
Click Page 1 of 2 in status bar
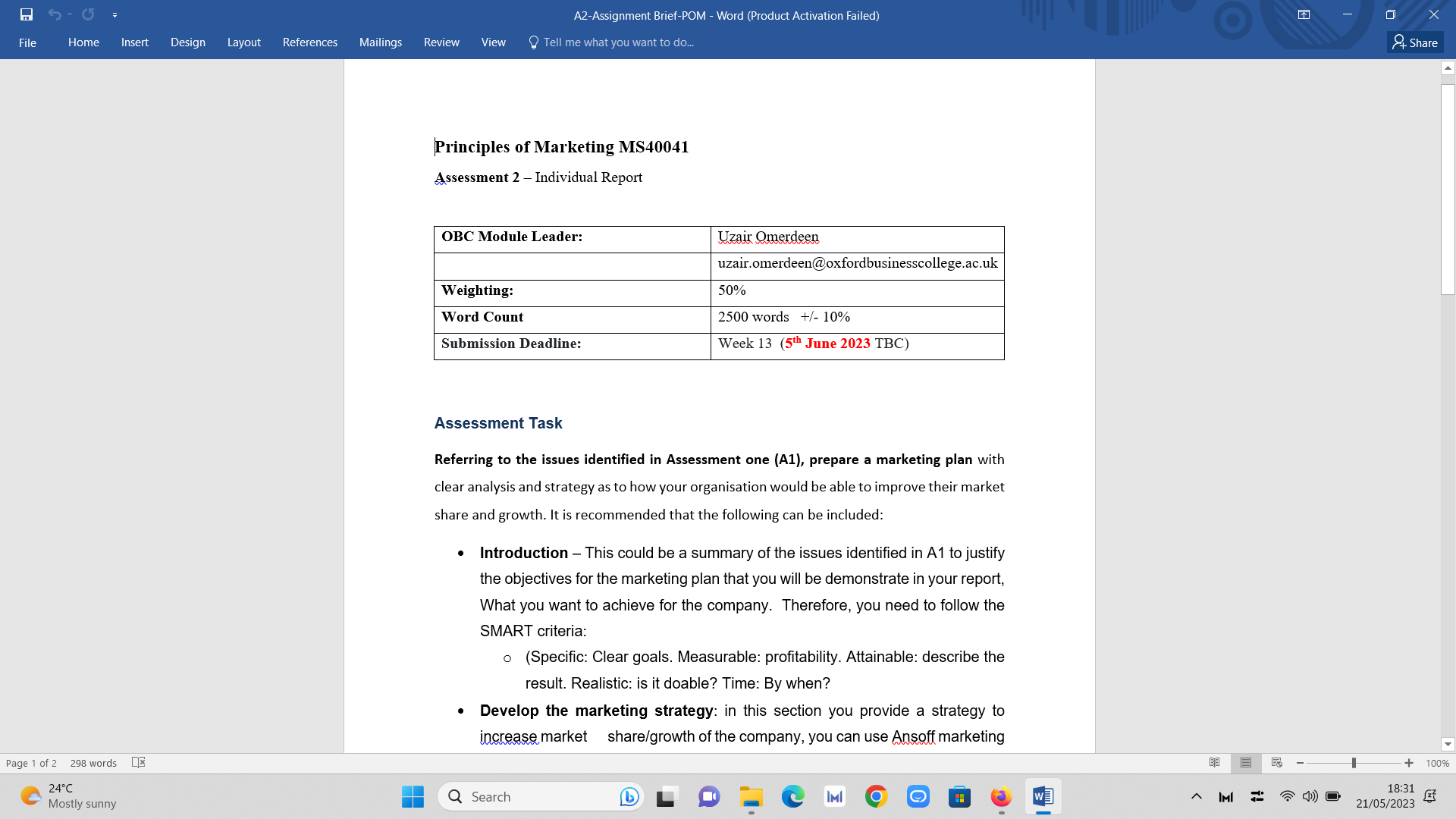coord(31,763)
